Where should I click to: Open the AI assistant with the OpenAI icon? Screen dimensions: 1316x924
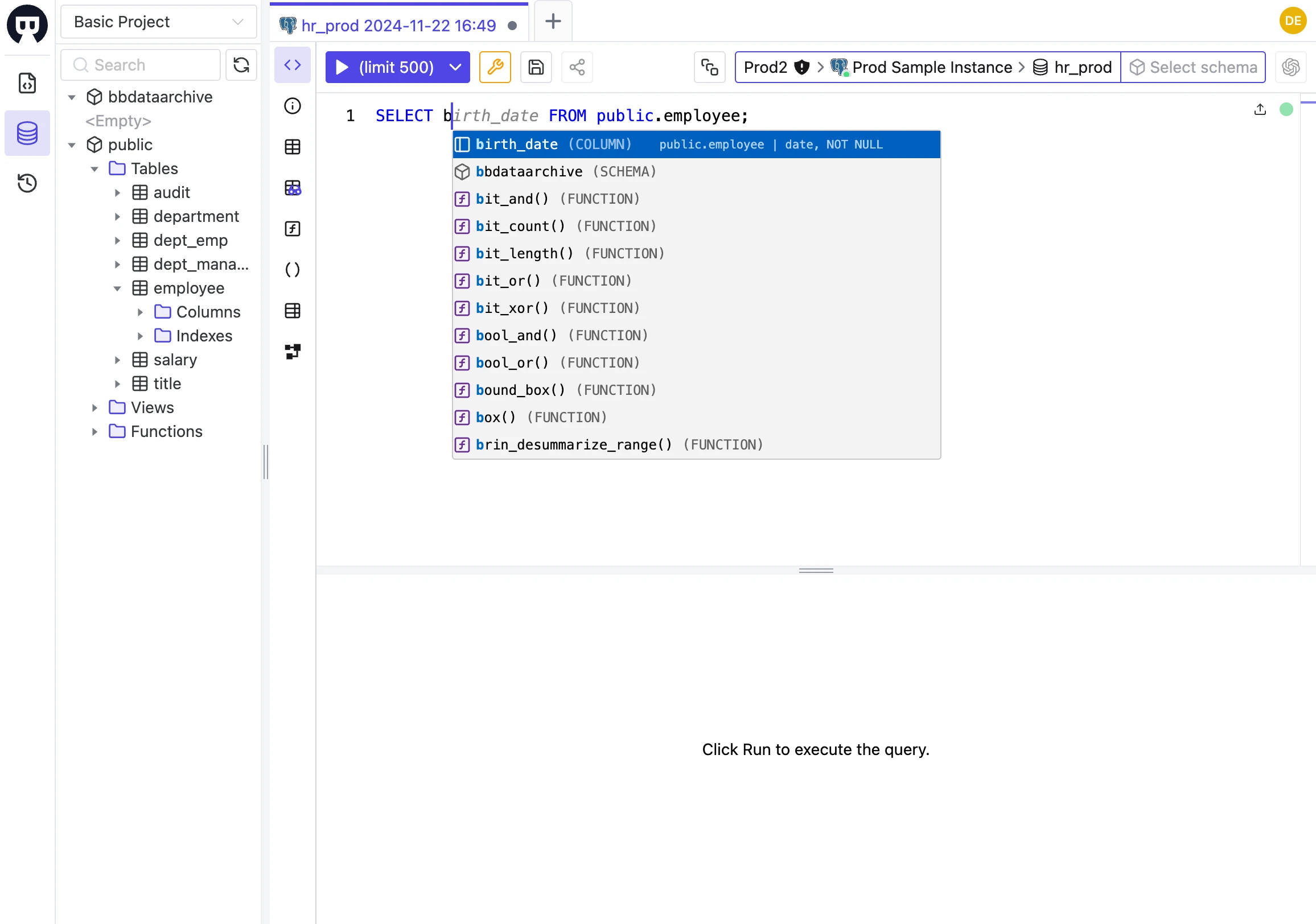tap(1290, 67)
